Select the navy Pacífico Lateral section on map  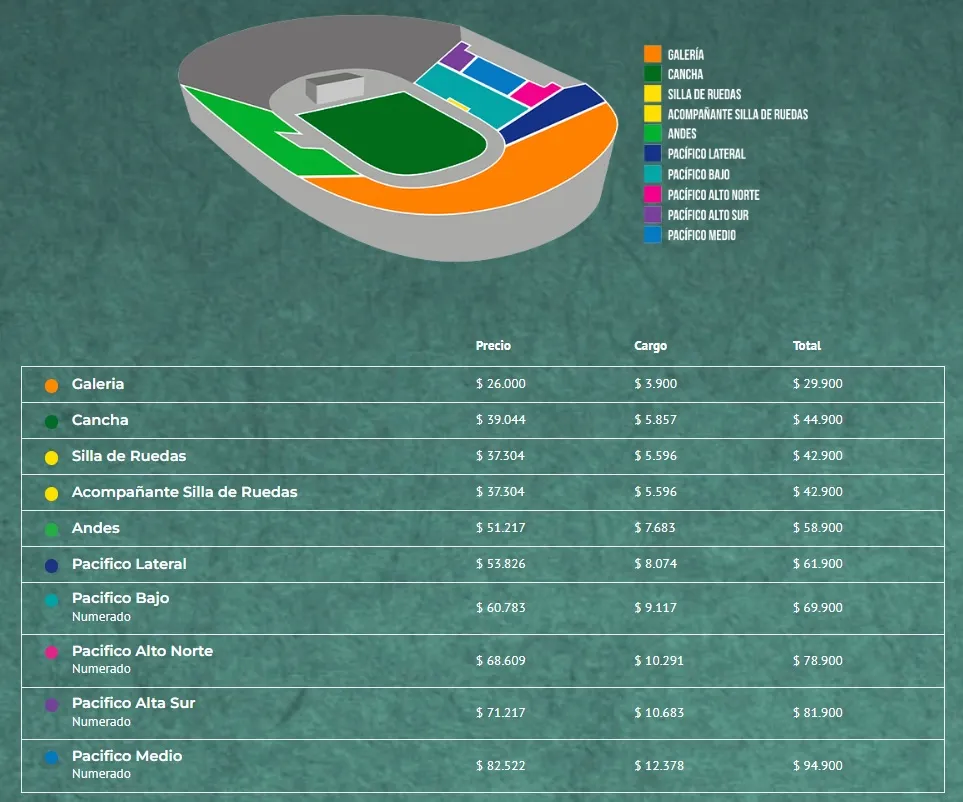click(550, 114)
